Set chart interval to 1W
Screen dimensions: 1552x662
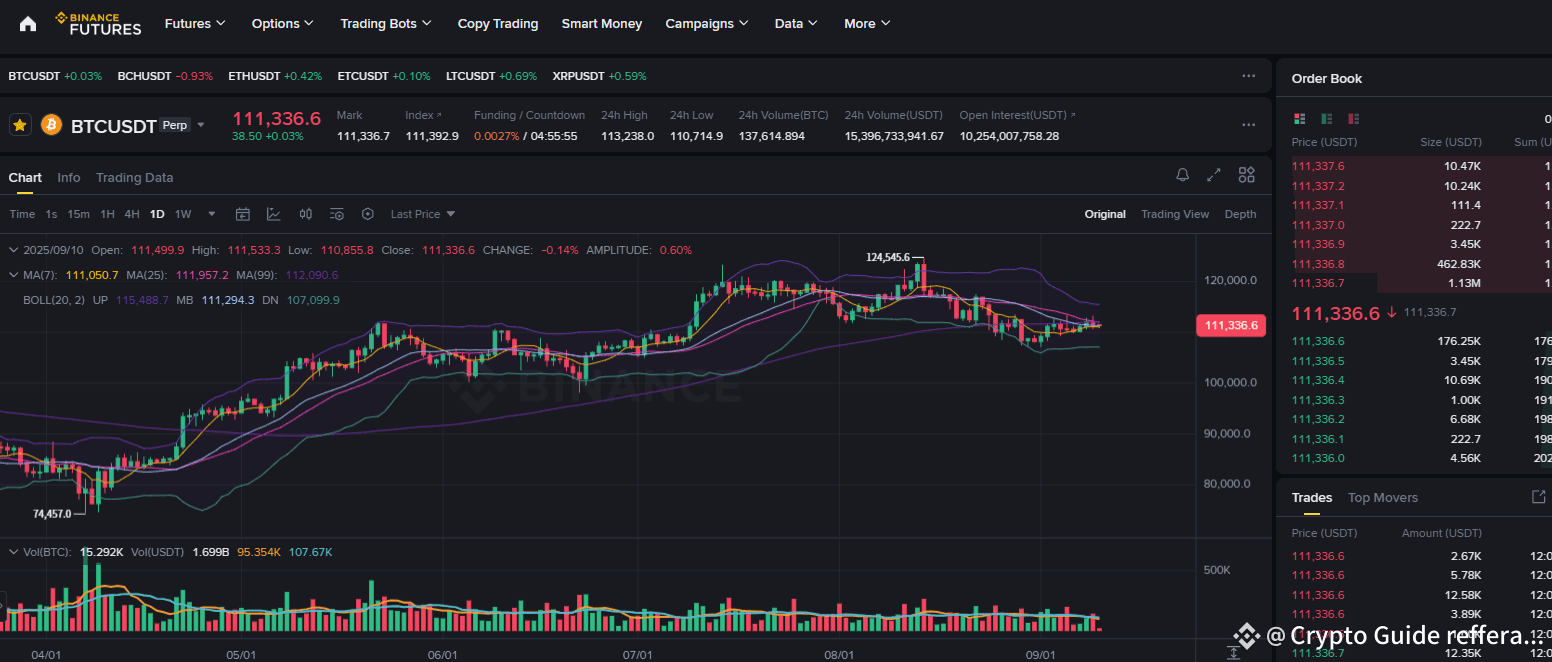click(x=183, y=214)
